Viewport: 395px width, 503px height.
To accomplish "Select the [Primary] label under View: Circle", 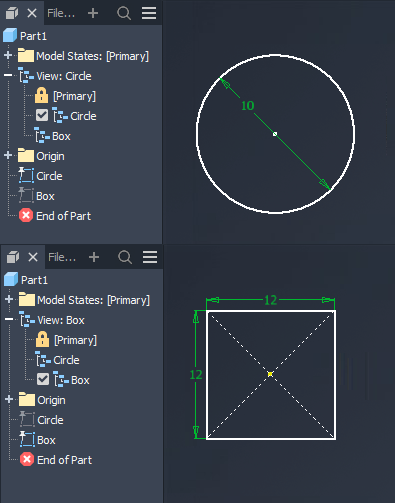I will [75, 96].
